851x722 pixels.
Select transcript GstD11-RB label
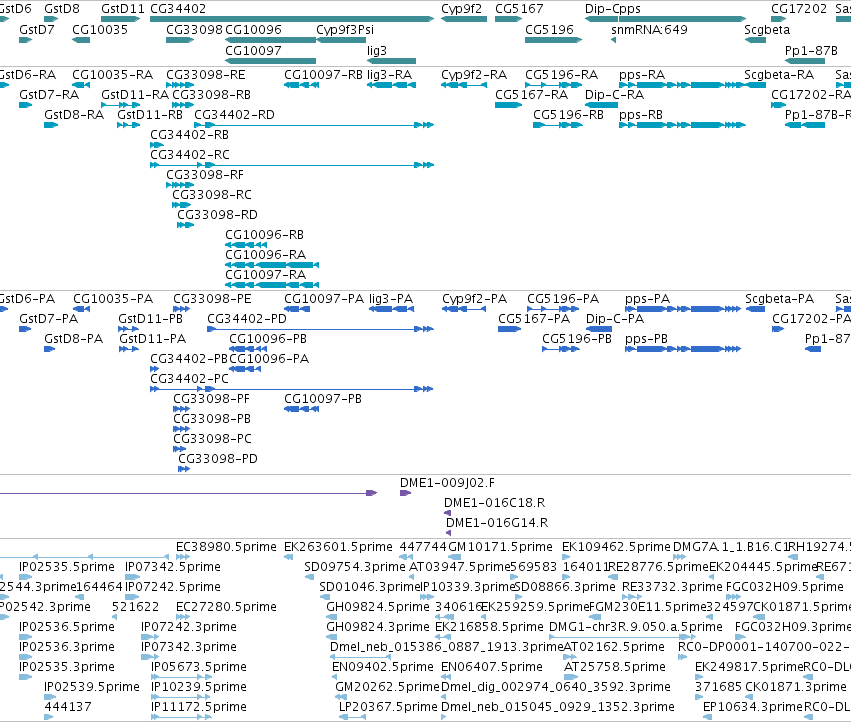pyautogui.click(x=150, y=115)
